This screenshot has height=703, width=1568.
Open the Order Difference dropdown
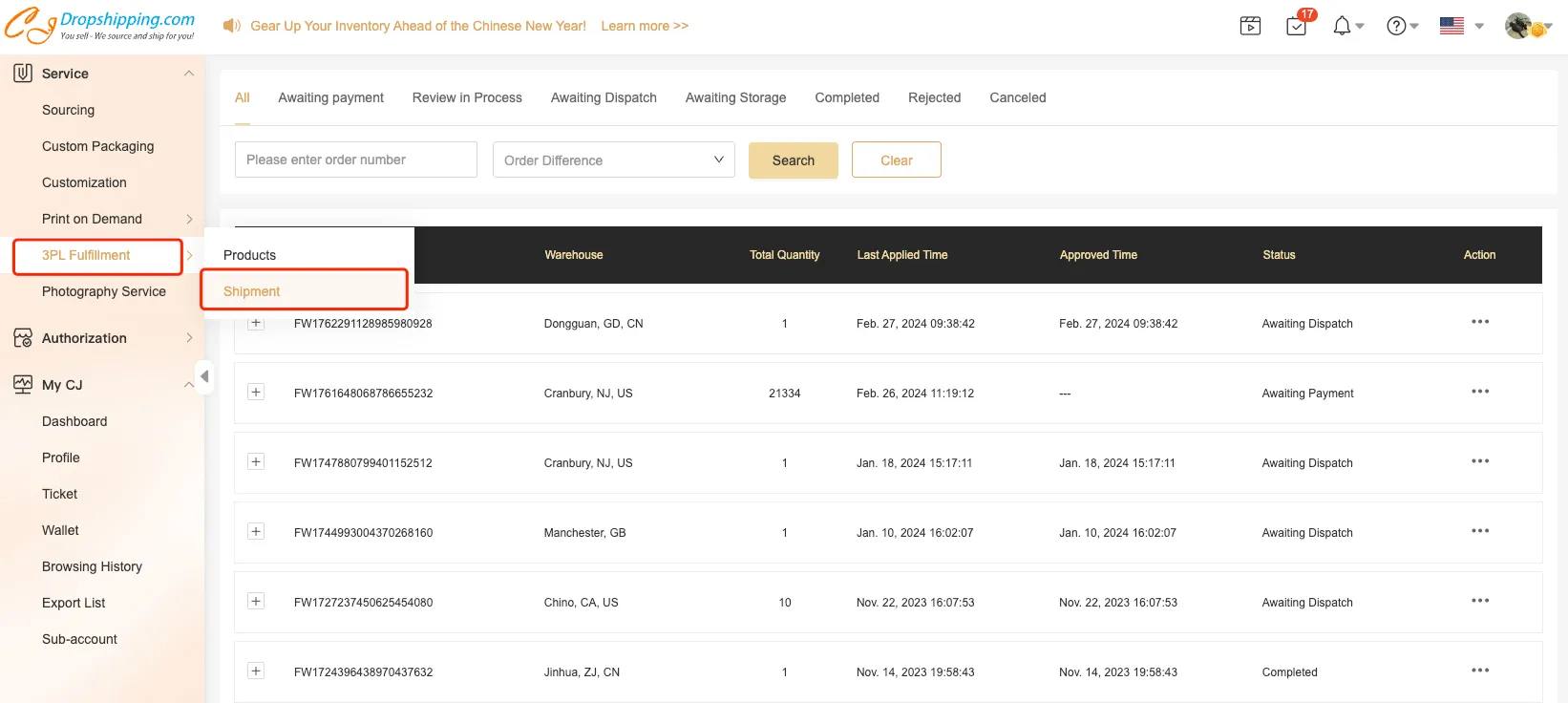click(x=613, y=160)
